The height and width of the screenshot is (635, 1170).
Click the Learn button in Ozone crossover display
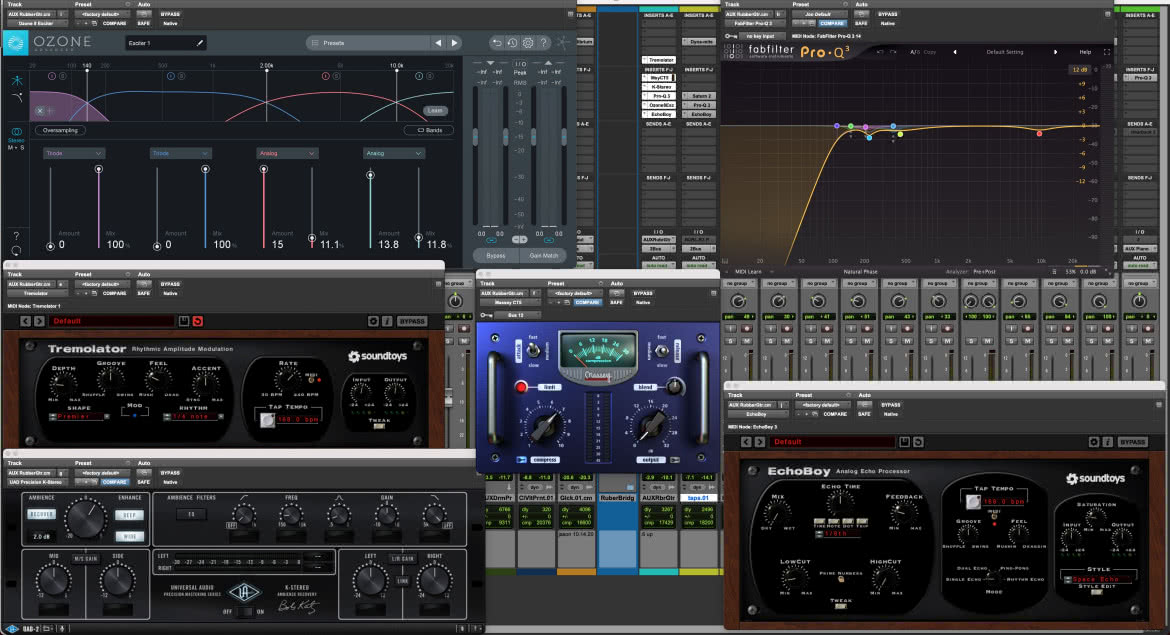click(x=436, y=110)
